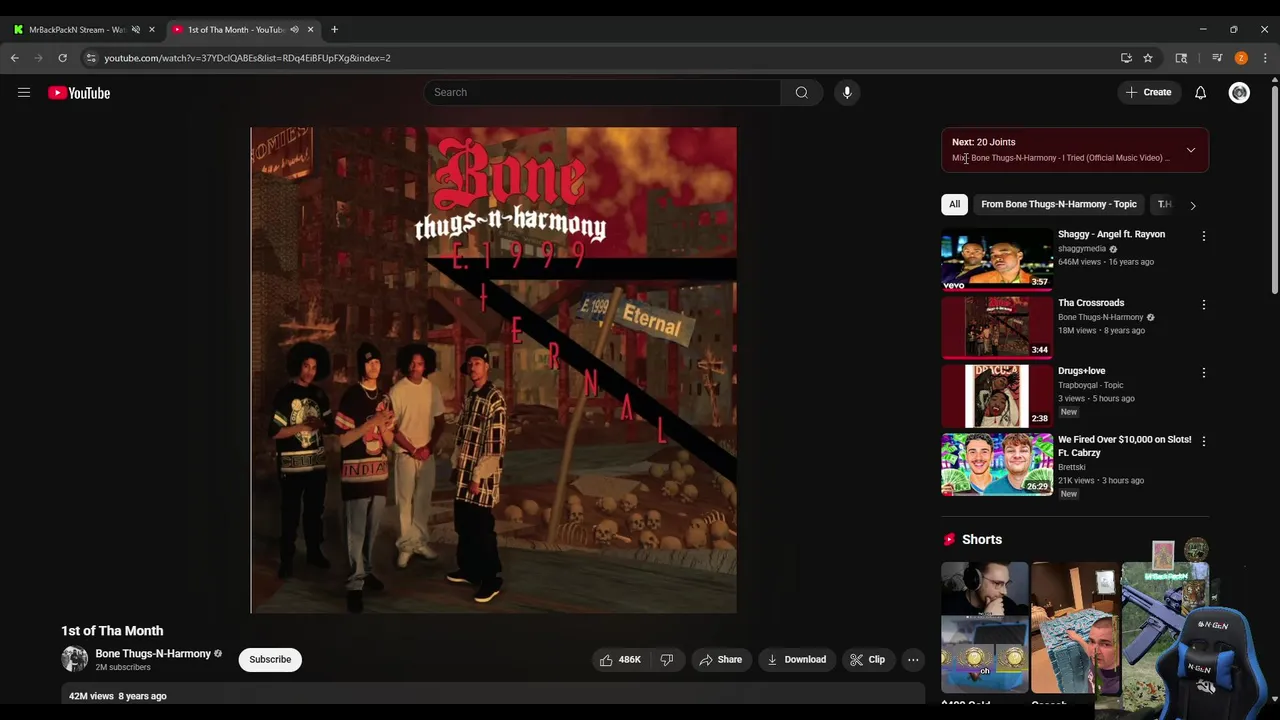Open the Shorts section heading
Viewport: 1280px width, 720px height.
point(981,540)
